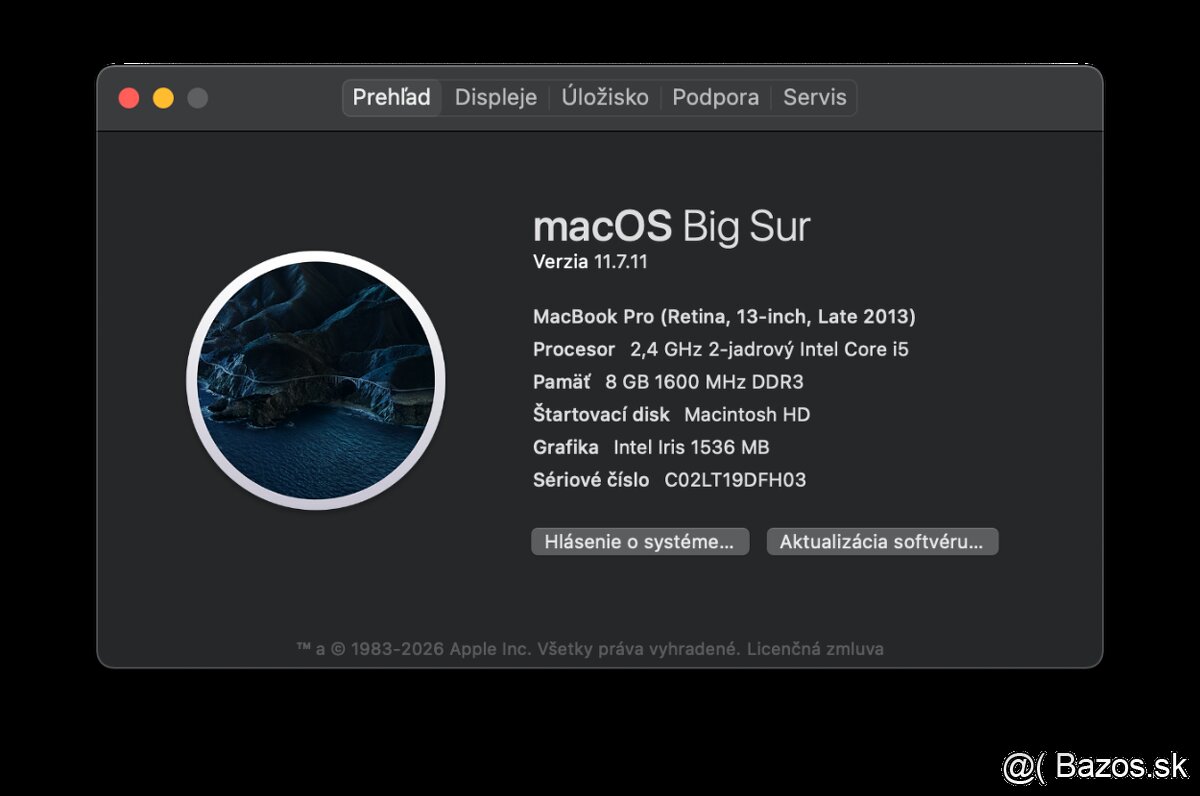Click version text Verzia 11.7.11
This screenshot has height=796, width=1200.
point(591,262)
